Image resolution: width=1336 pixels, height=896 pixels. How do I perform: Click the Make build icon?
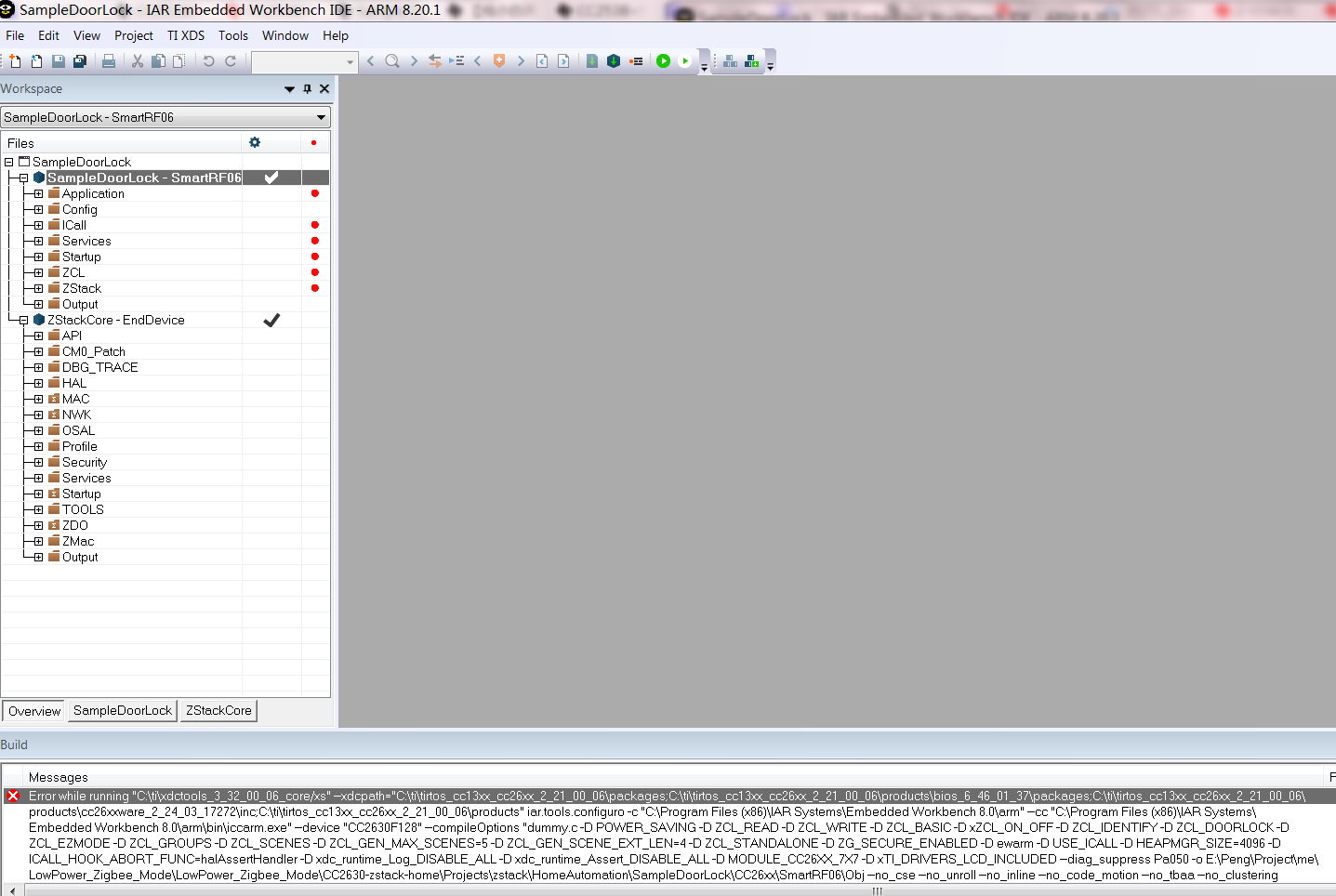[614, 61]
